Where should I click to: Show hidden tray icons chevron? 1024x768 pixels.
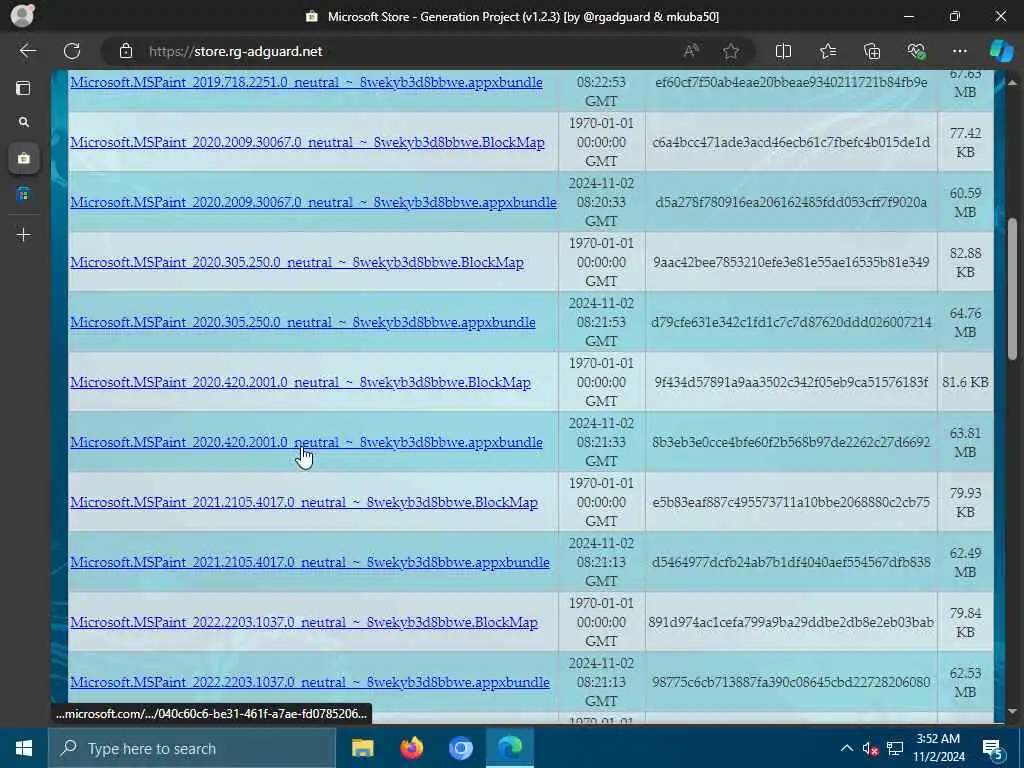click(846, 748)
